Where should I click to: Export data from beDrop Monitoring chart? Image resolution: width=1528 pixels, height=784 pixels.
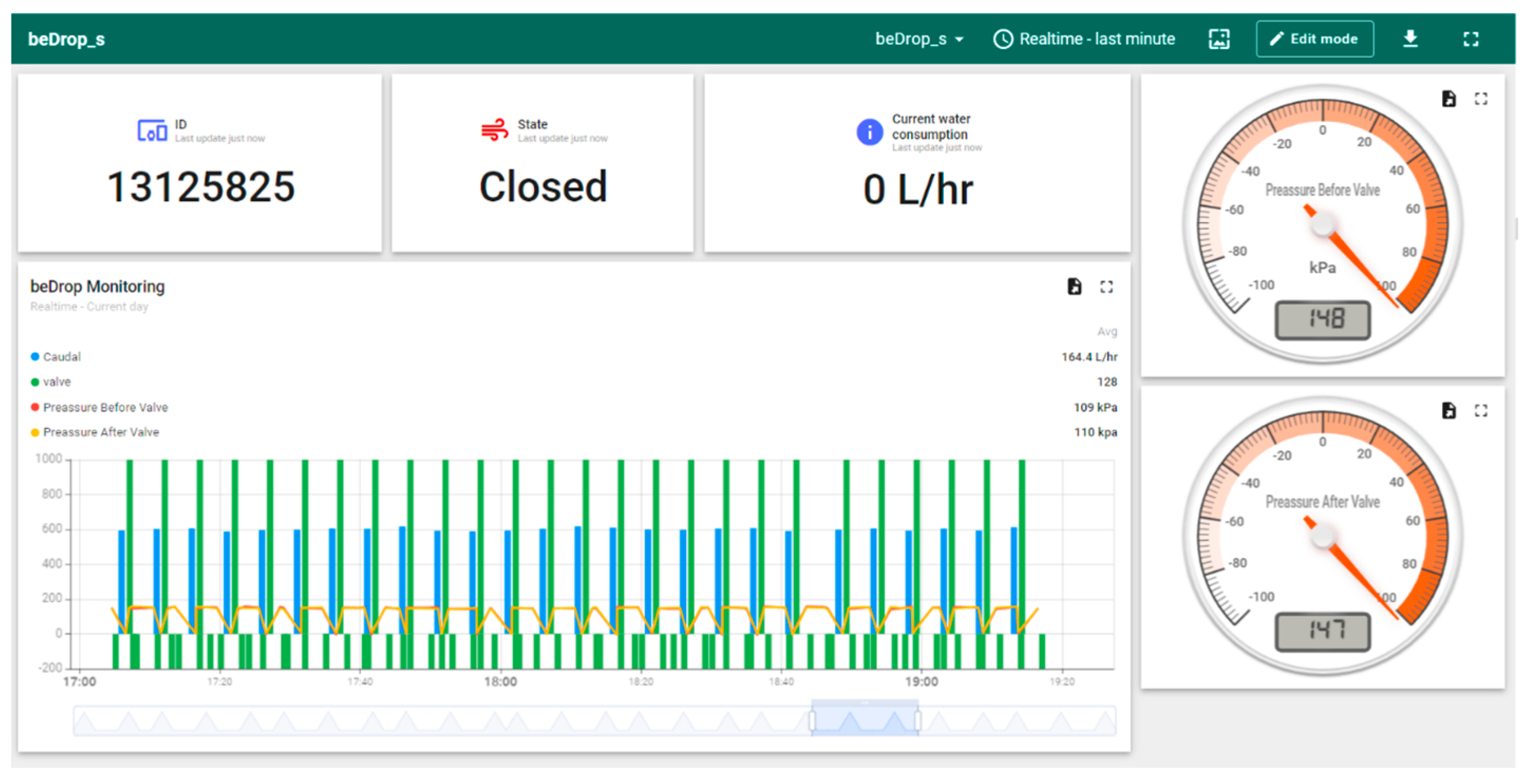pyautogui.click(x=1074, y=286)
